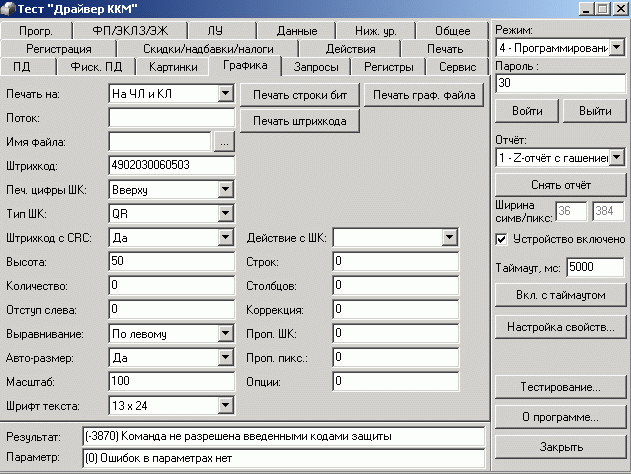Focus the 'Количество' input field
The height and width of the screenshot is (474, 631).
click(x=171, y=285)
